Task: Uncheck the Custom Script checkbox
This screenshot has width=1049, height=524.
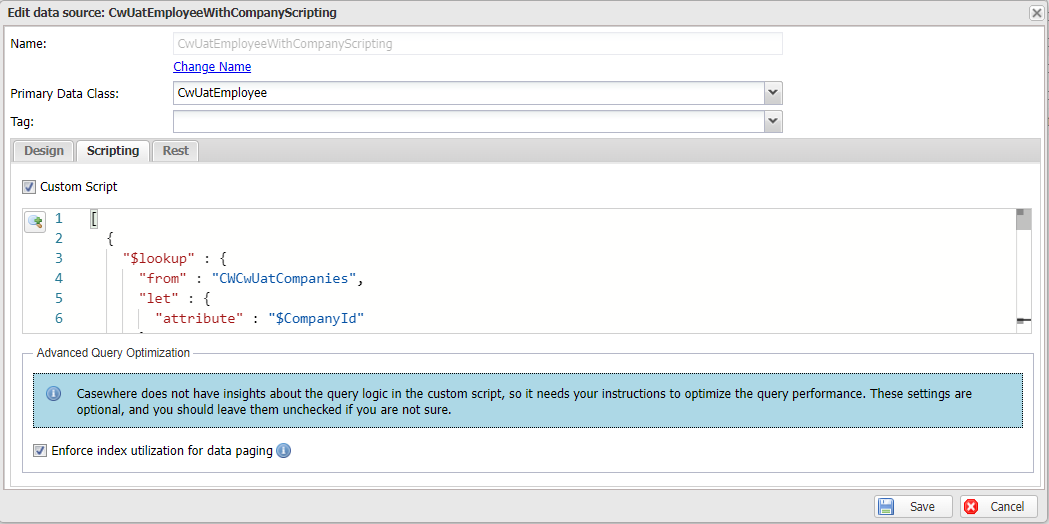Action: click(x=28, y=187)
